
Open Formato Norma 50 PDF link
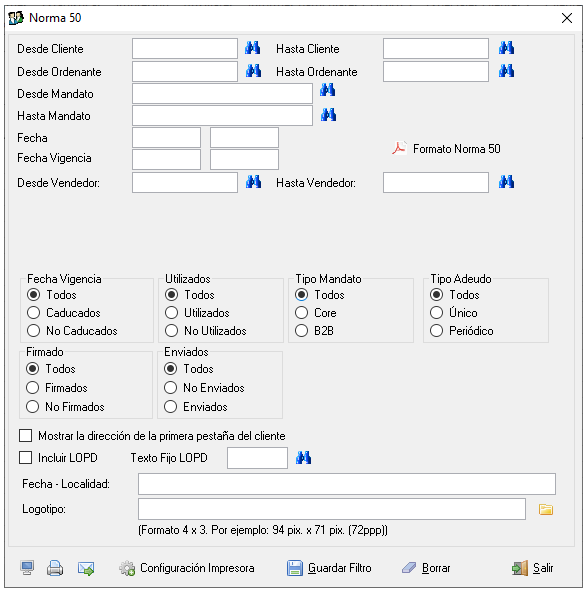point(446,148)
